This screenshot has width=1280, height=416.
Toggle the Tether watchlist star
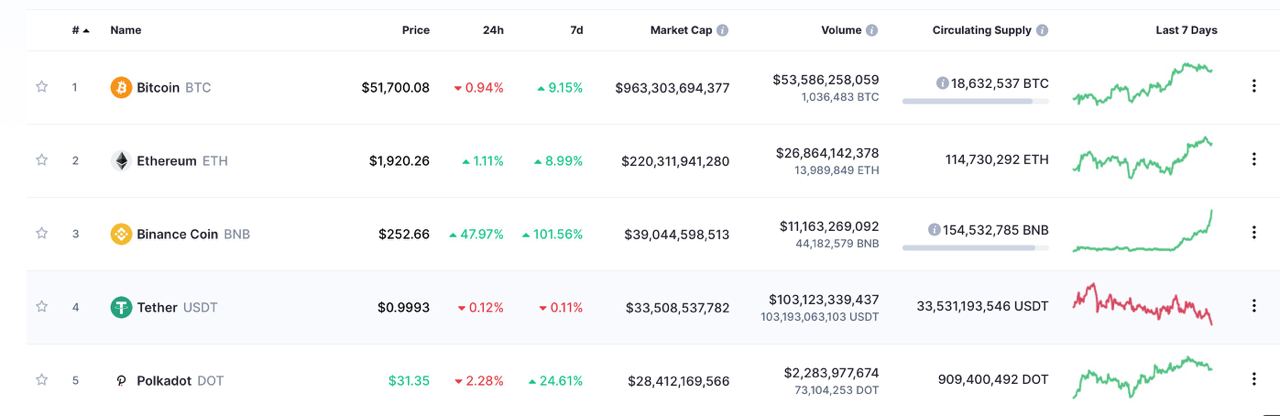42,307
